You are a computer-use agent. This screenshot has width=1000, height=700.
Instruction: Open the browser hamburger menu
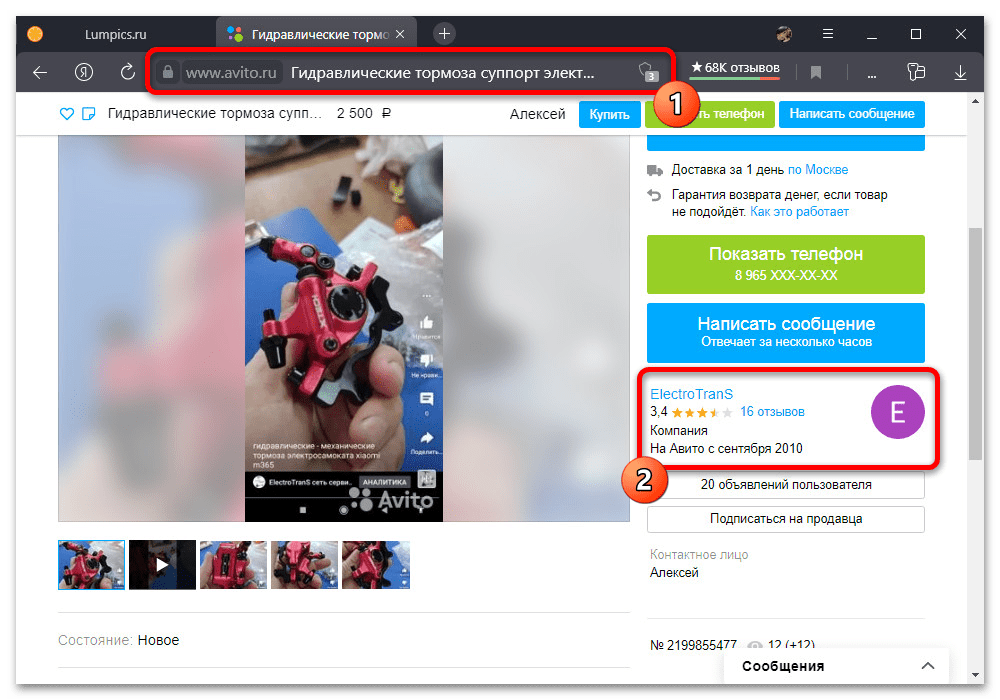coord(828,34)
